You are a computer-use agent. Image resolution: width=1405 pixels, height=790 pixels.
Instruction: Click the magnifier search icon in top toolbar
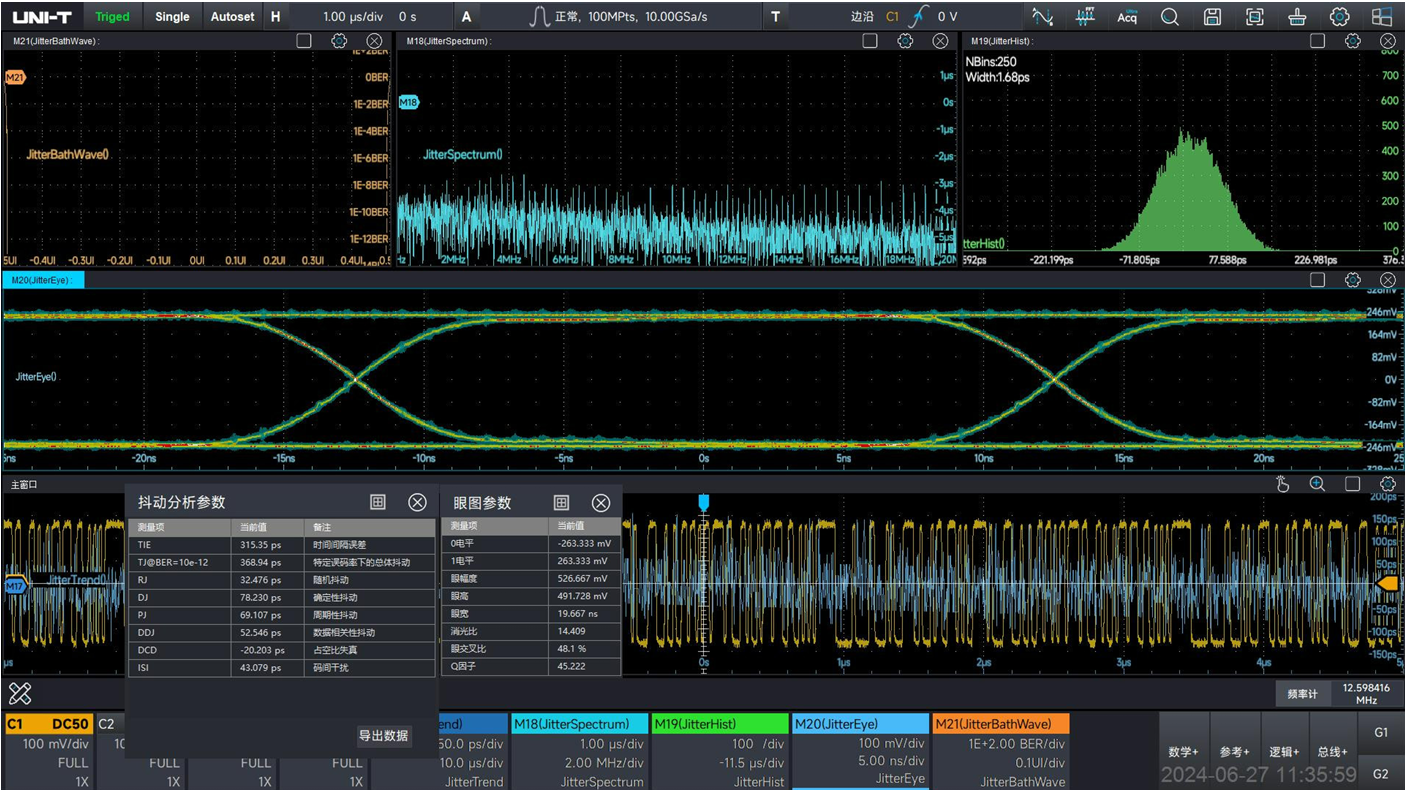pos(1170,16)
